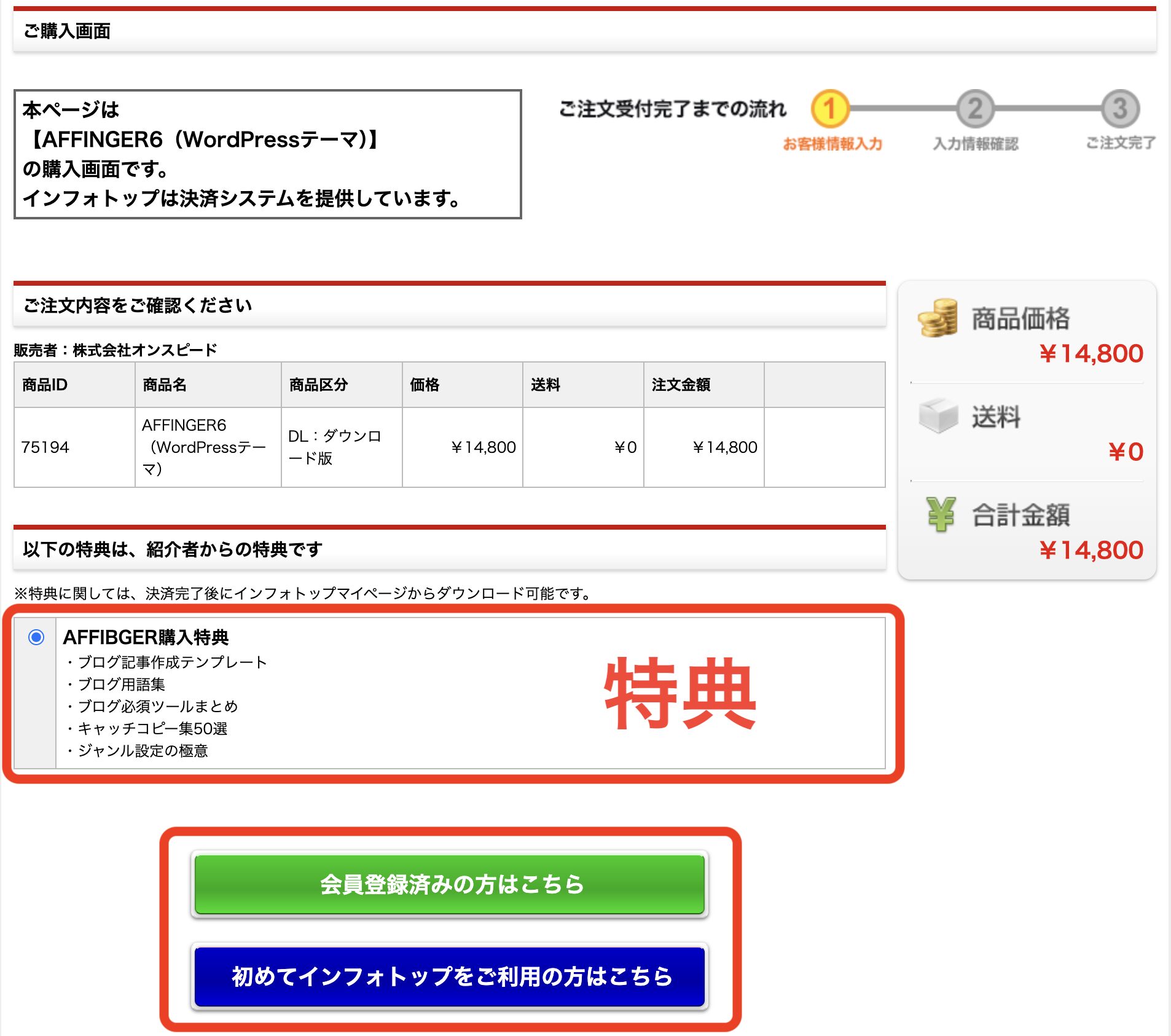1171x1036 pixels.
Task: Click the 合計金額 ¥14,800 total in the sidebar
Action: point(1091,550)
